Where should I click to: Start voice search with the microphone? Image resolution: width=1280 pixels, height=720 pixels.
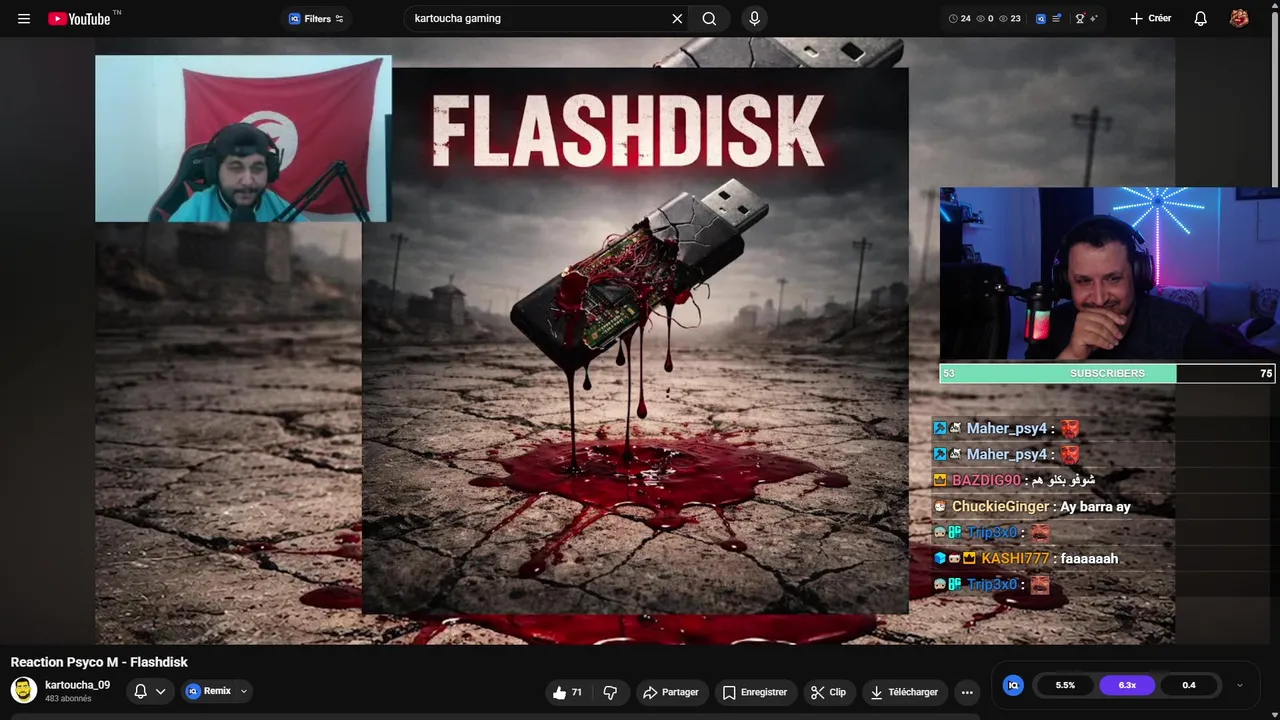(754, 18)
